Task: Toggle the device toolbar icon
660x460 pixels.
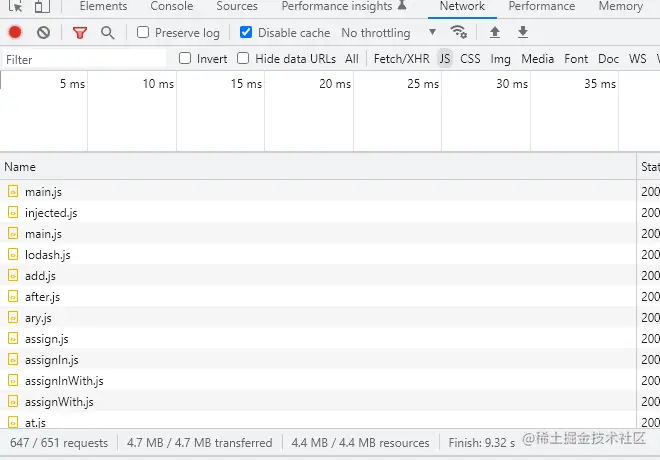Action: tap(42, 6)
